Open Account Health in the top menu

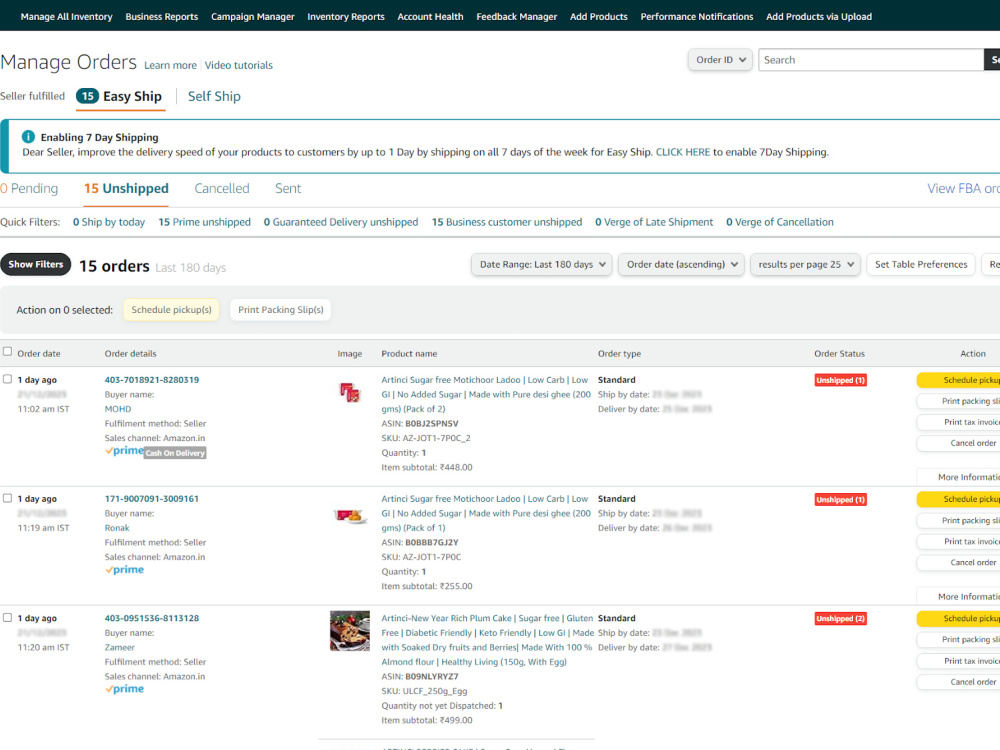pyautogui.click(x=430, y=17)
